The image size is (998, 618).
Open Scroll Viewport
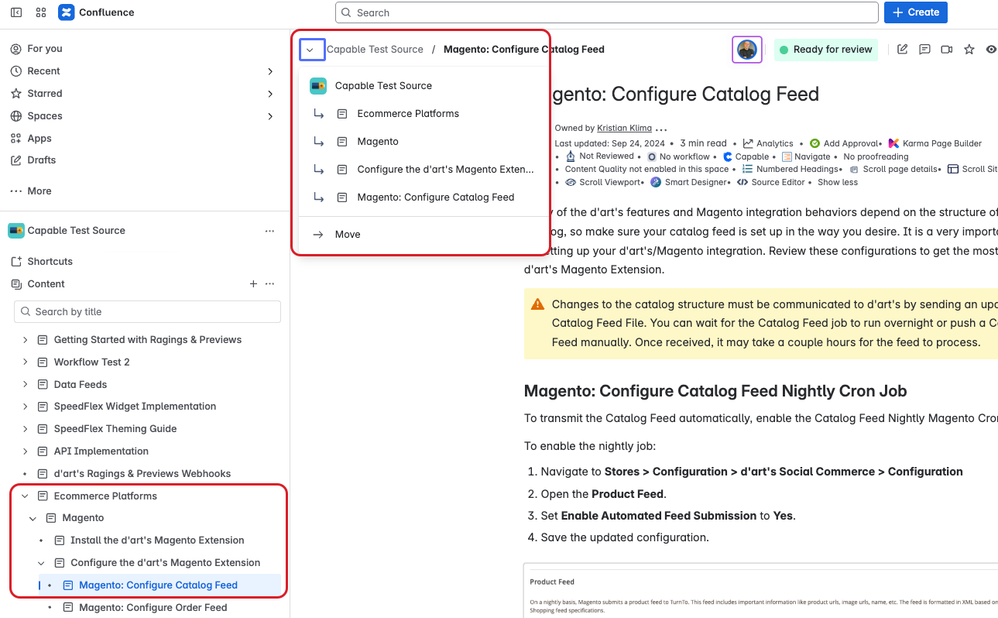[x=603, y=182]
